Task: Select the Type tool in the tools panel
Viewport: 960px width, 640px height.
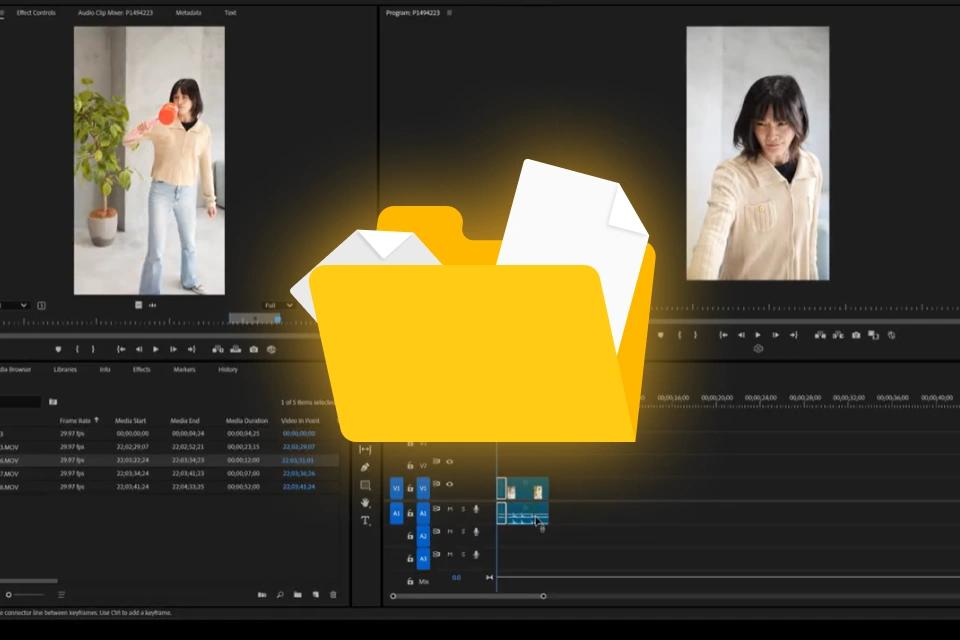Action: tap(366, 521)
